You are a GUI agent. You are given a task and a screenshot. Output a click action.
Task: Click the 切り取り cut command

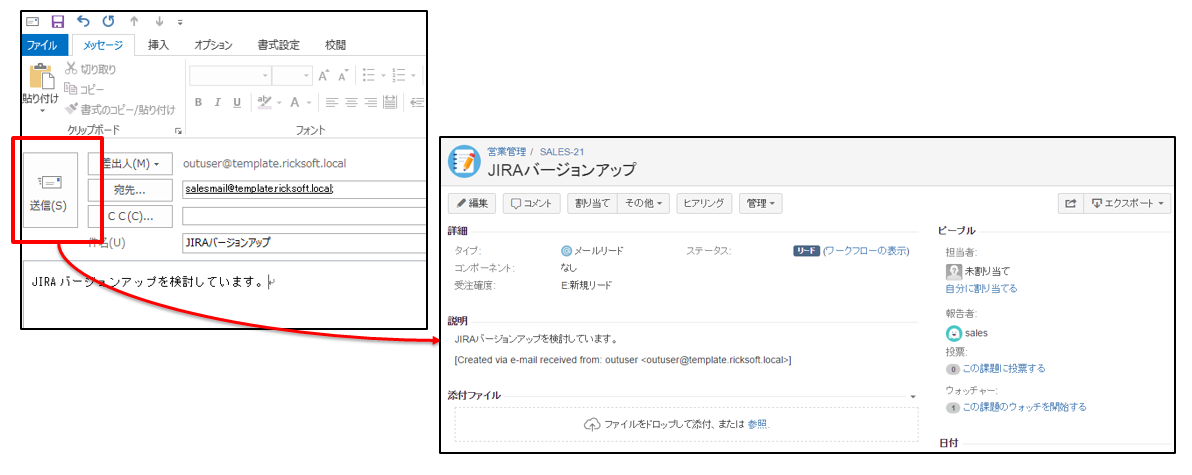90,69
